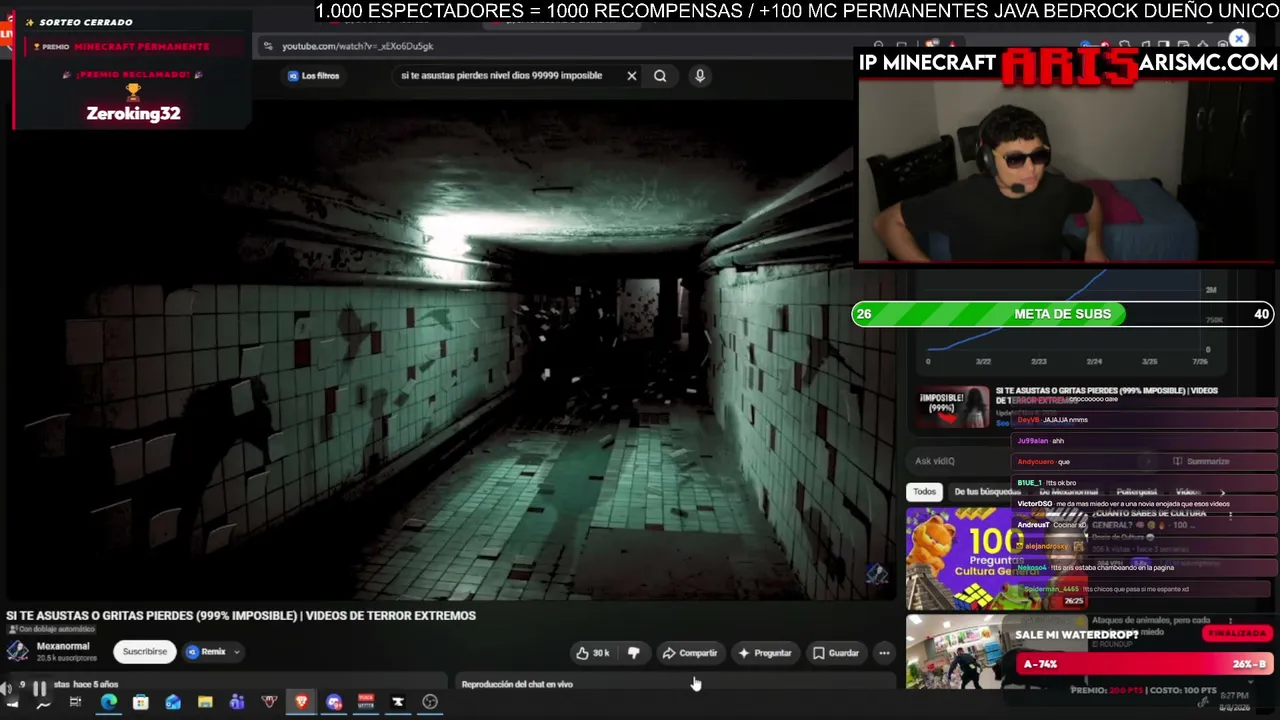The height and width of the screenshot is (720, 1280).
Task: Open the Preguntar ask button
Action: [x=765, y=653]
